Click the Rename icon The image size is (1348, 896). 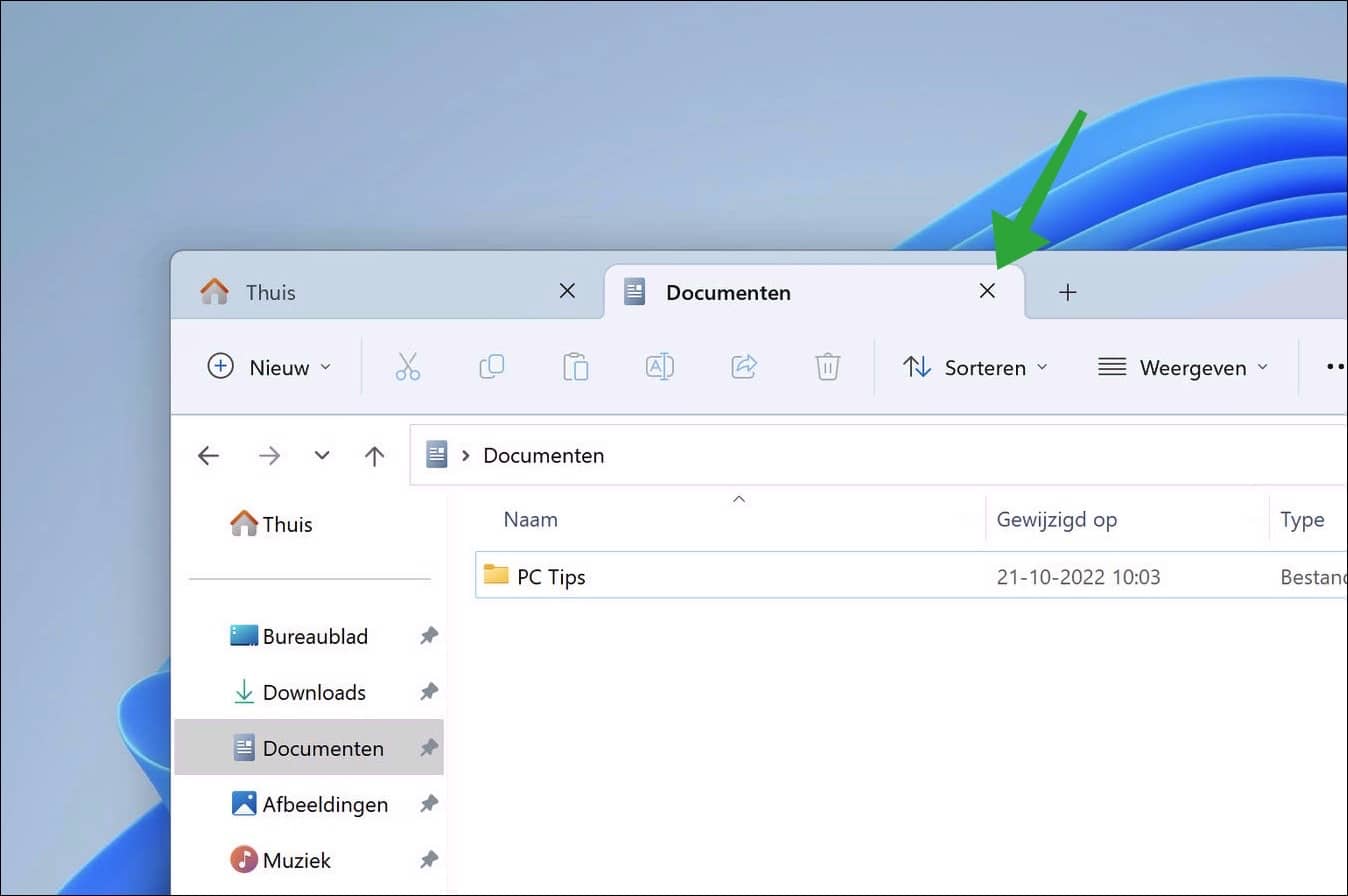click(x=659, y=367)
